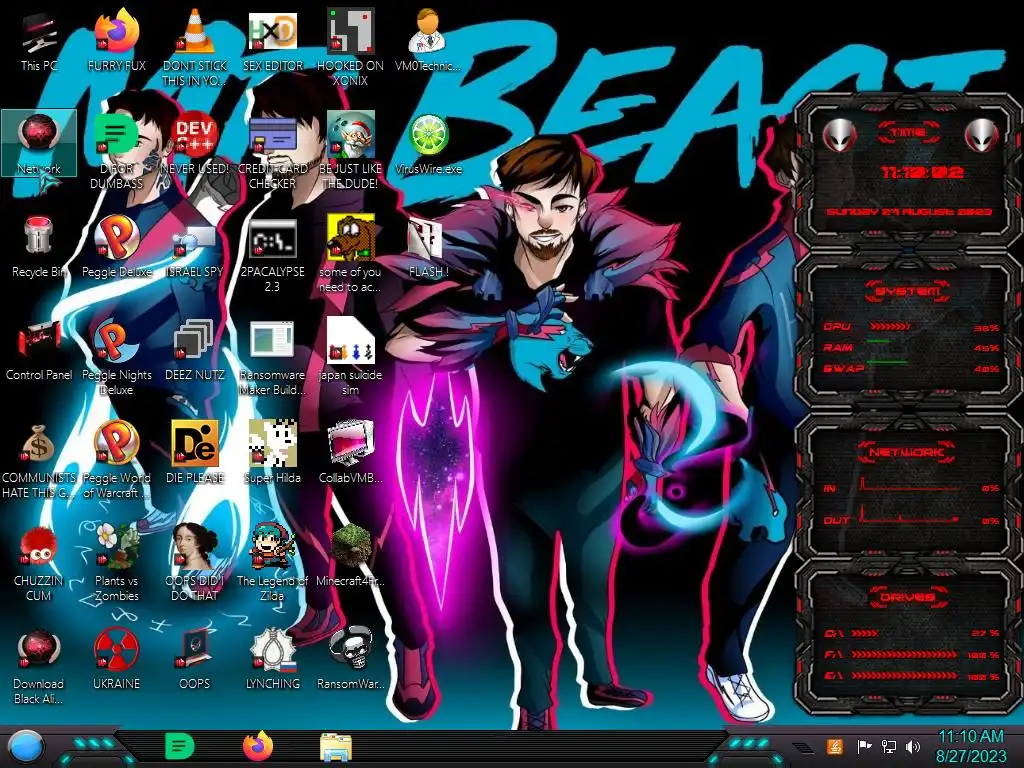Open the dog icon some of you need
1024x768 pixels.
point(351,252)
